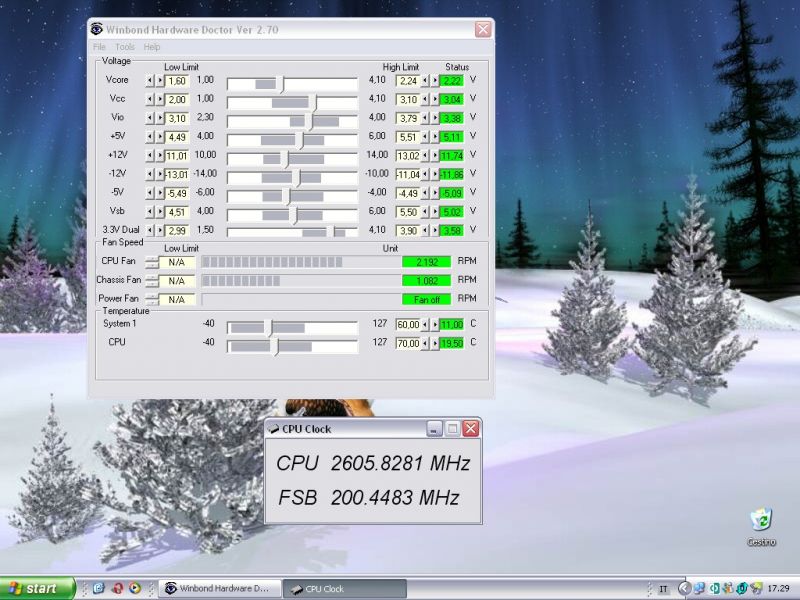The width and height of the screenshot is (800, 600).
Task: Increase the Vcc high limit with the right arrow
Action: [435, 99]
